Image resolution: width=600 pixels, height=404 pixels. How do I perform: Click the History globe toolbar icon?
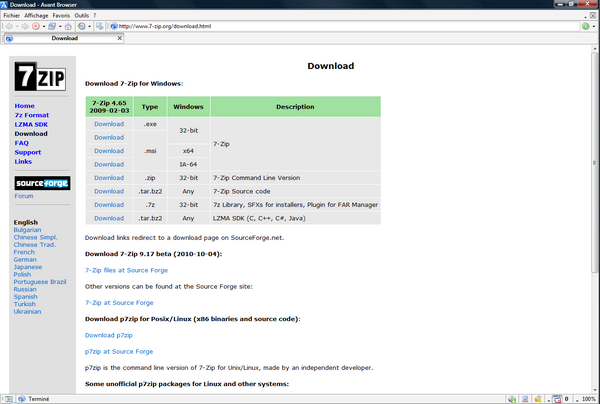[82, 26]
